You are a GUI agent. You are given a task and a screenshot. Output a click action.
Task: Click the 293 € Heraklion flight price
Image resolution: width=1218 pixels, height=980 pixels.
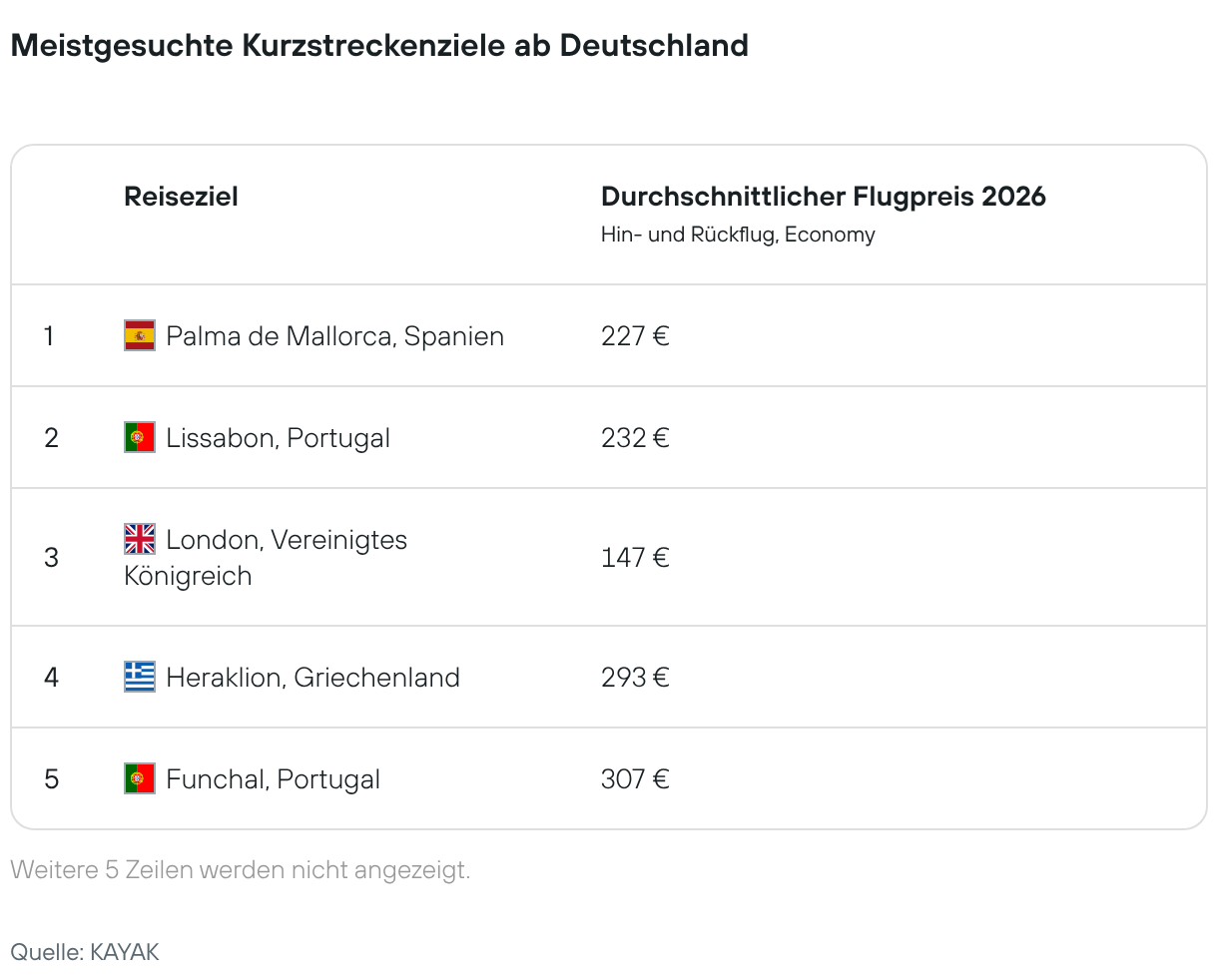click(x=635, y=678)
